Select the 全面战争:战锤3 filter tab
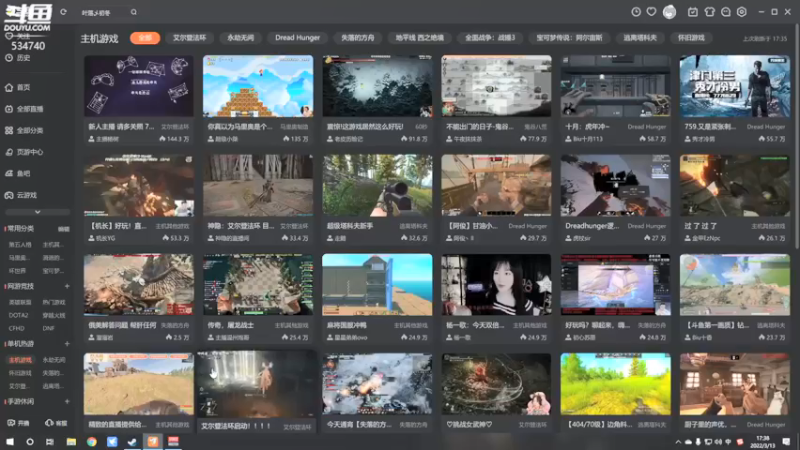Image resolution: width=800 pixels, height=450 pixels. (490, 38)
